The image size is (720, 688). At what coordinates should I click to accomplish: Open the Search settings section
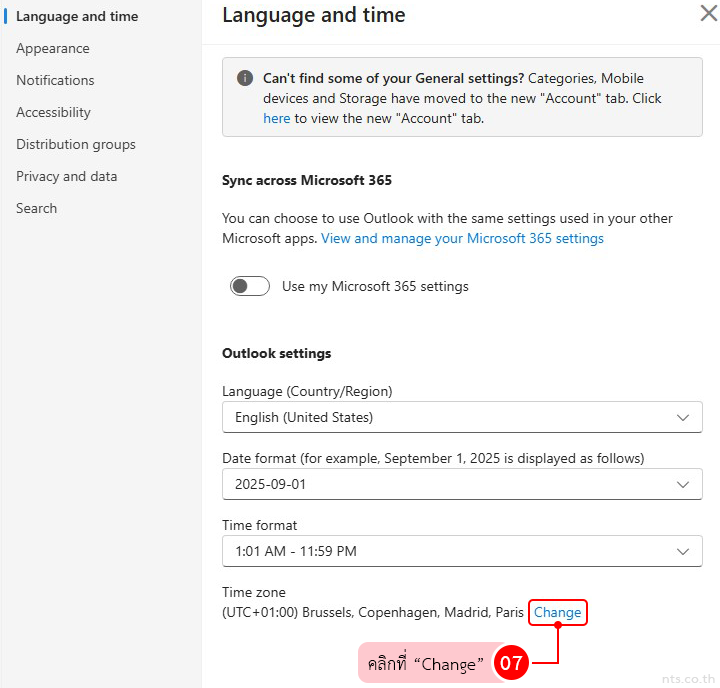tap(36, 208)
